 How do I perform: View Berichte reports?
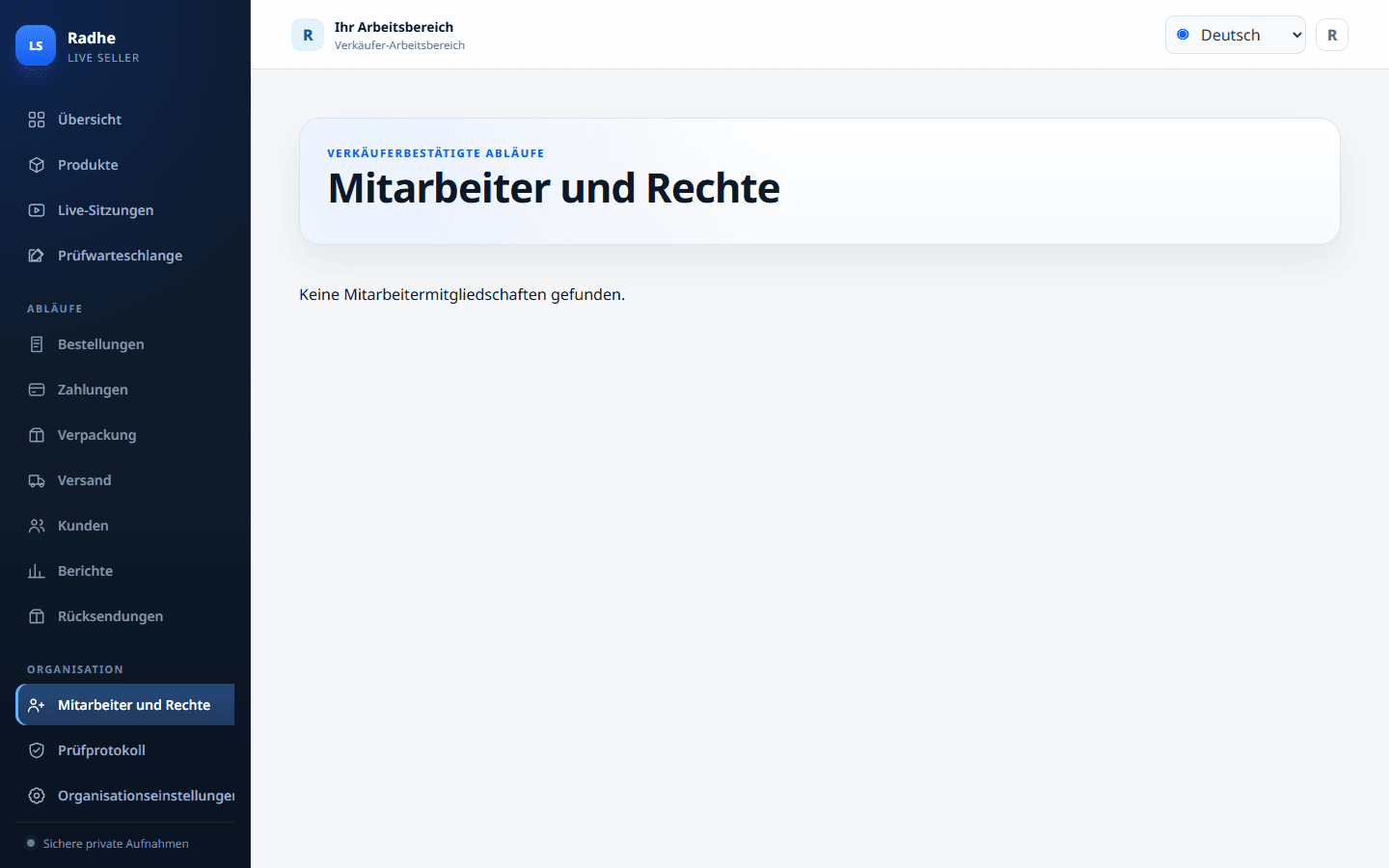[125, 571]
